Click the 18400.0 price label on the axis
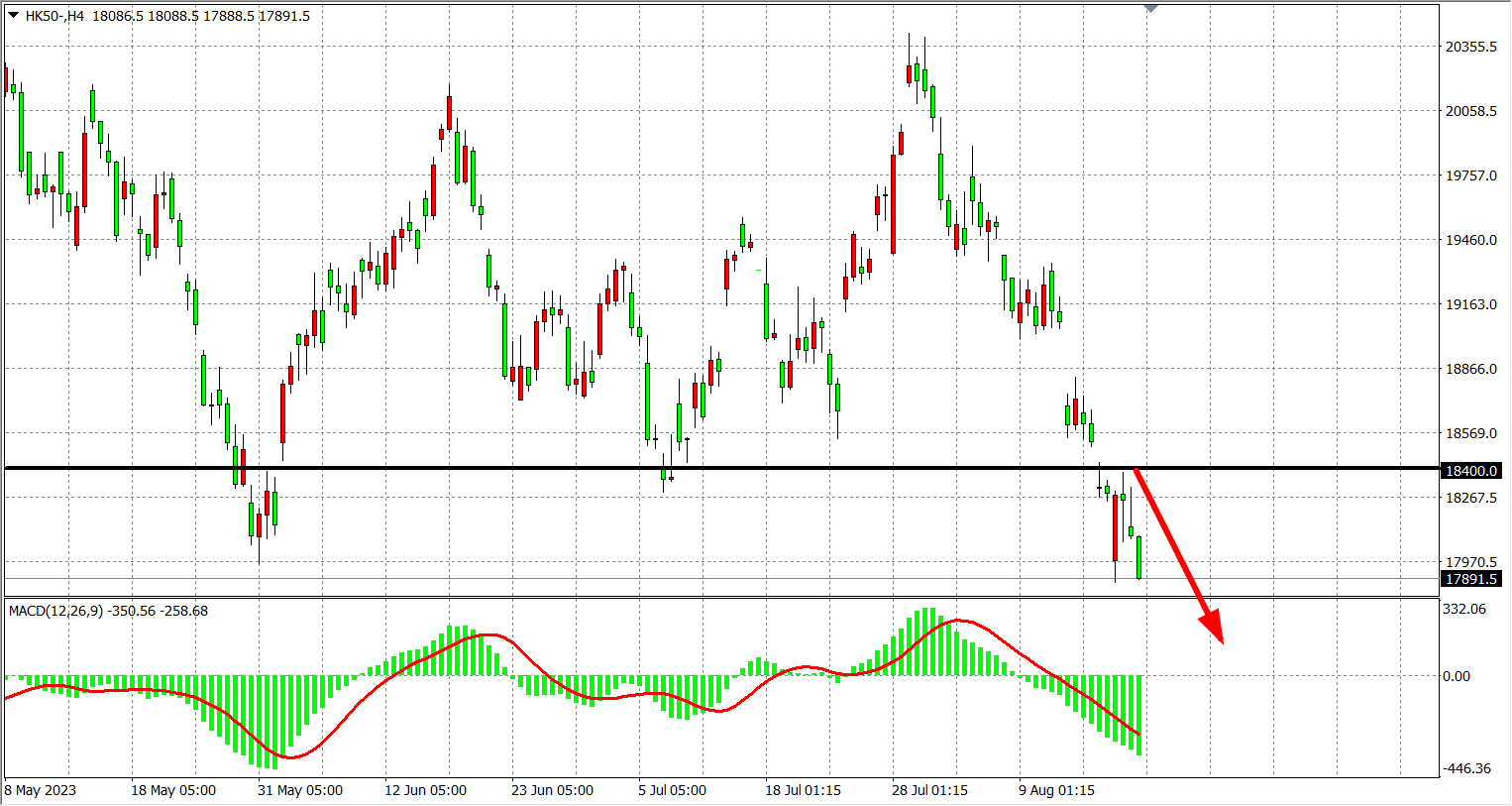This screenshot has width=1512, height=806. coord(1471,471)
